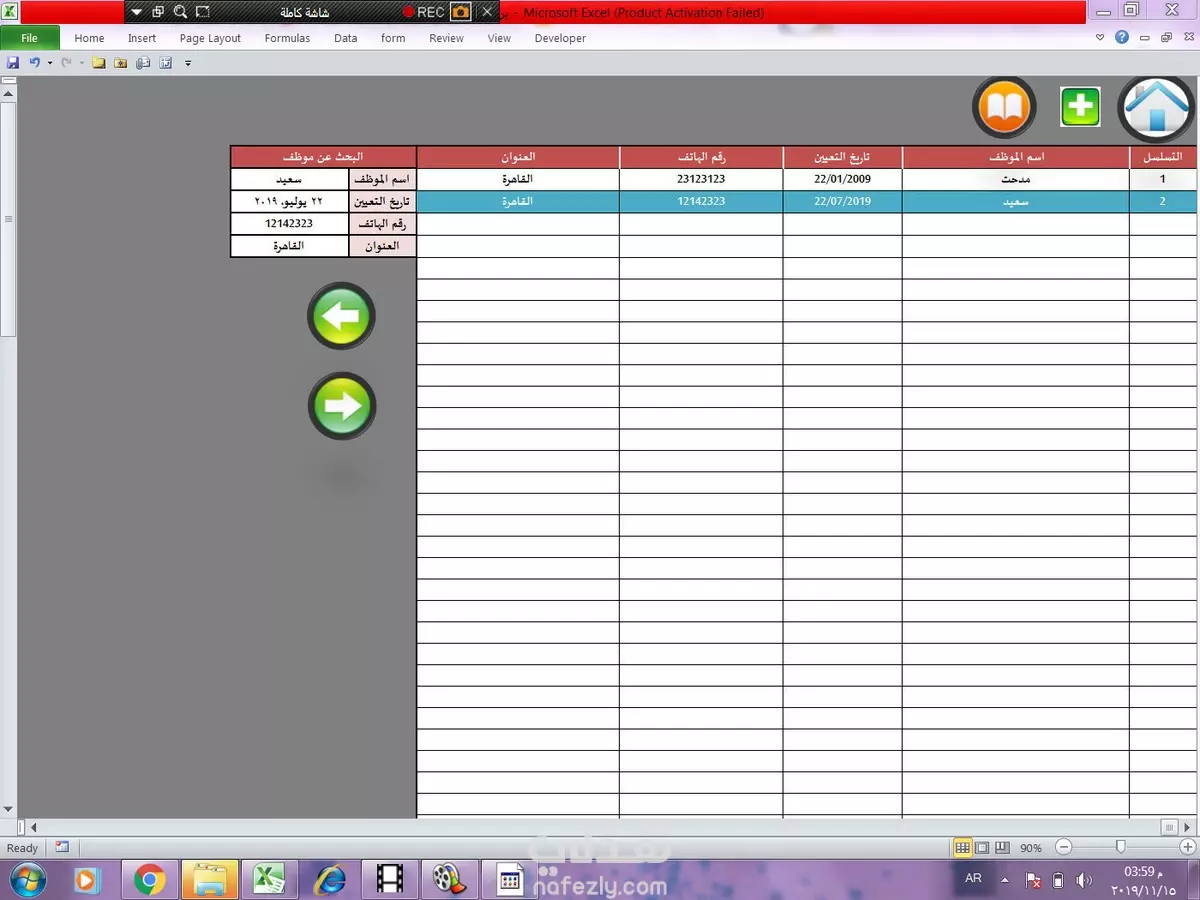Open the Page Layout tab
The width and height of the screenshot is (1200, 900).
coord(210,38)
